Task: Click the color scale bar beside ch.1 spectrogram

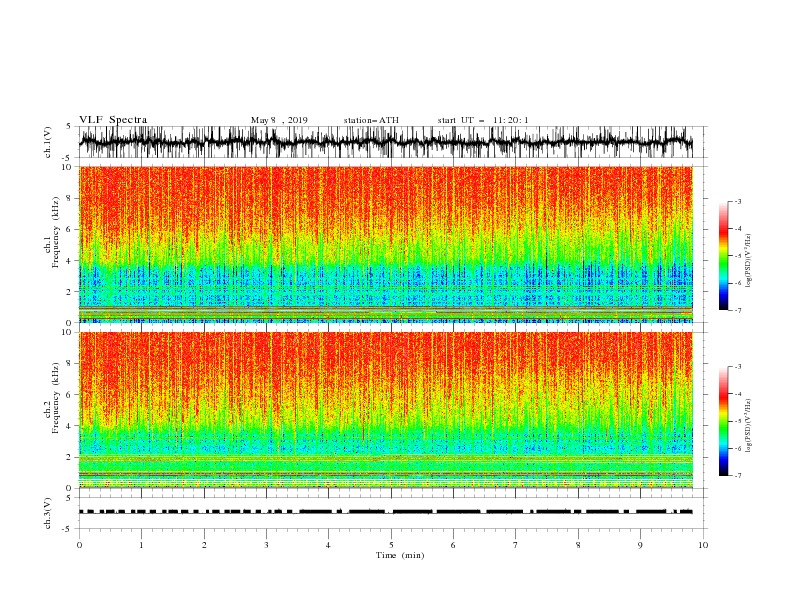Action: (x=723, y=256)
